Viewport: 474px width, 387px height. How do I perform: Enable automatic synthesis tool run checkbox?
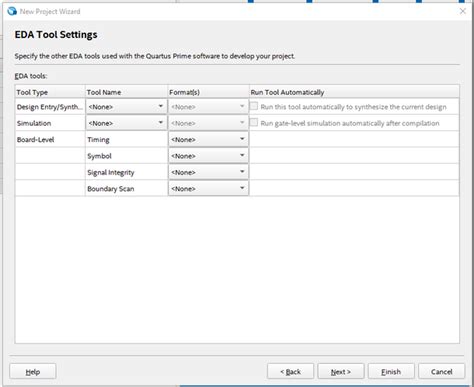254,106
